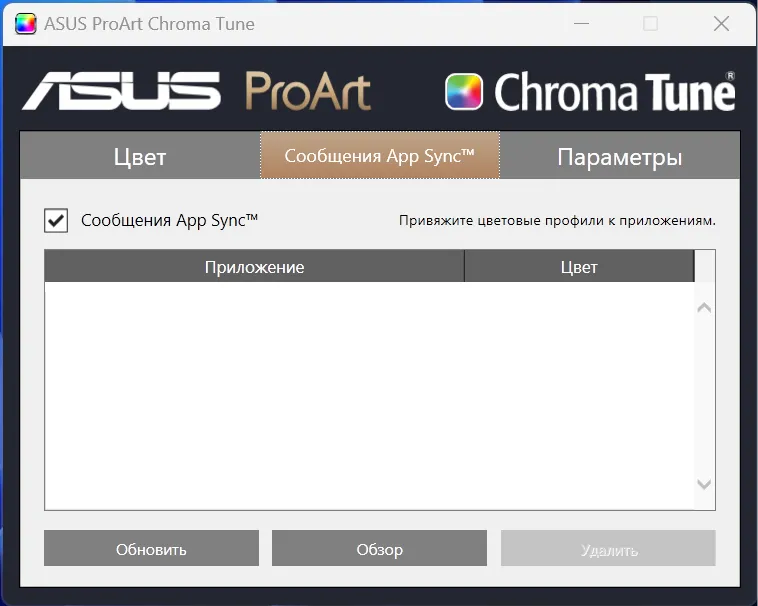The image size is (758, 606).
Task: Sort by the Приложение column header
Action: point(254,267)
